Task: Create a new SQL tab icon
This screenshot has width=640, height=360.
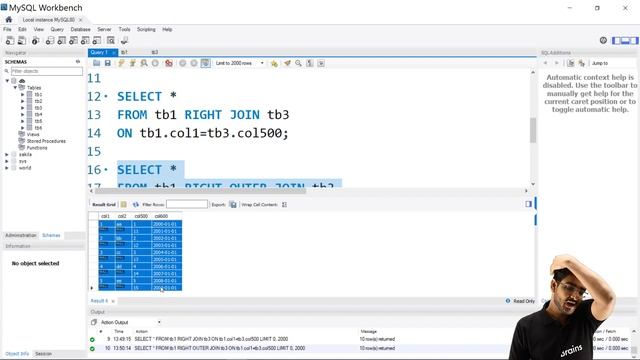Action: point(10,40)
